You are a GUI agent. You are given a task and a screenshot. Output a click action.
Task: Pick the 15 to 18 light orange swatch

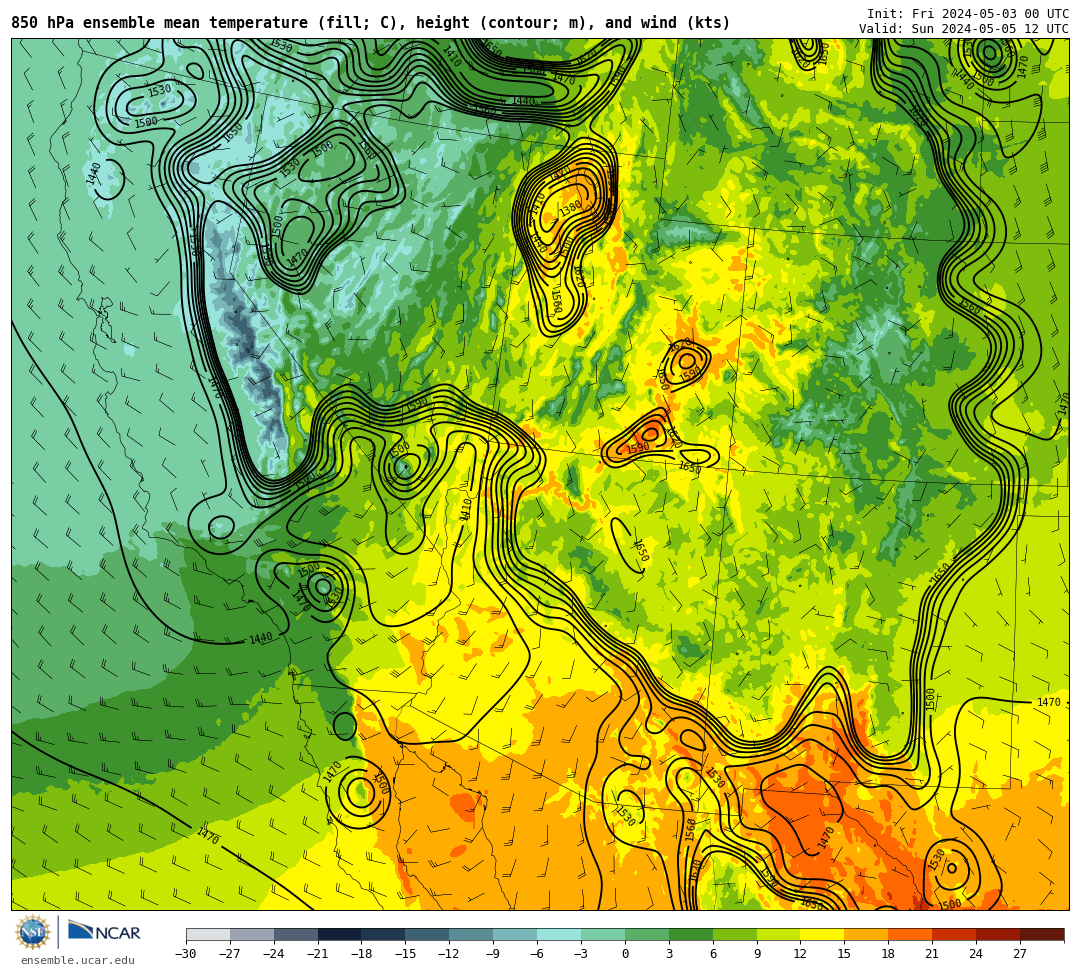(866, 934)
